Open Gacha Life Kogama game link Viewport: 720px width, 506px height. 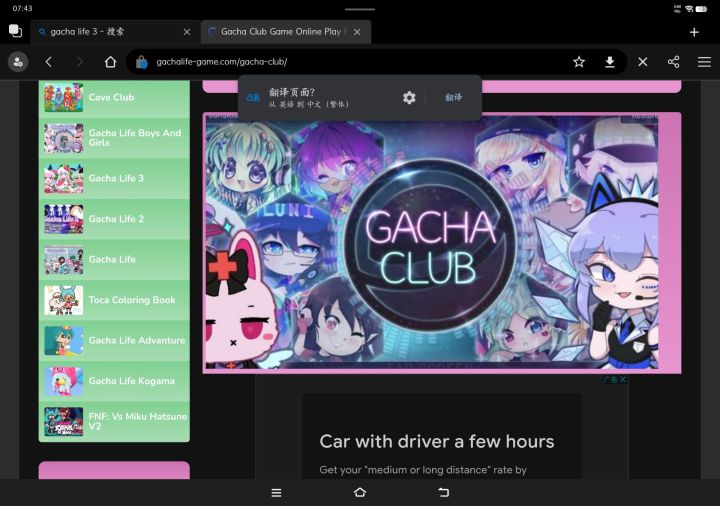coord(114,381)
